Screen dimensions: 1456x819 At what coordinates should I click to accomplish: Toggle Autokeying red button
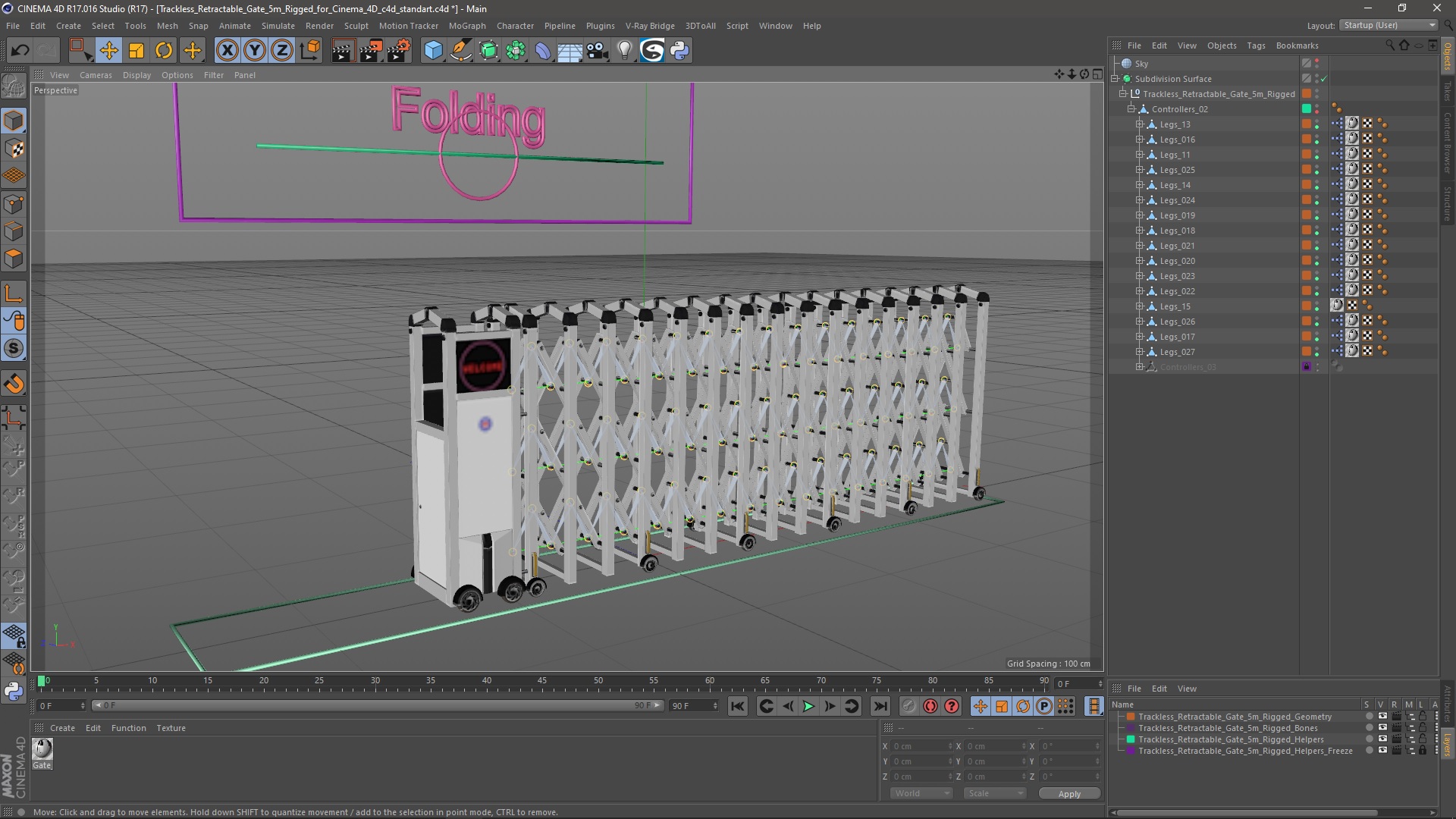coord(930,707)
